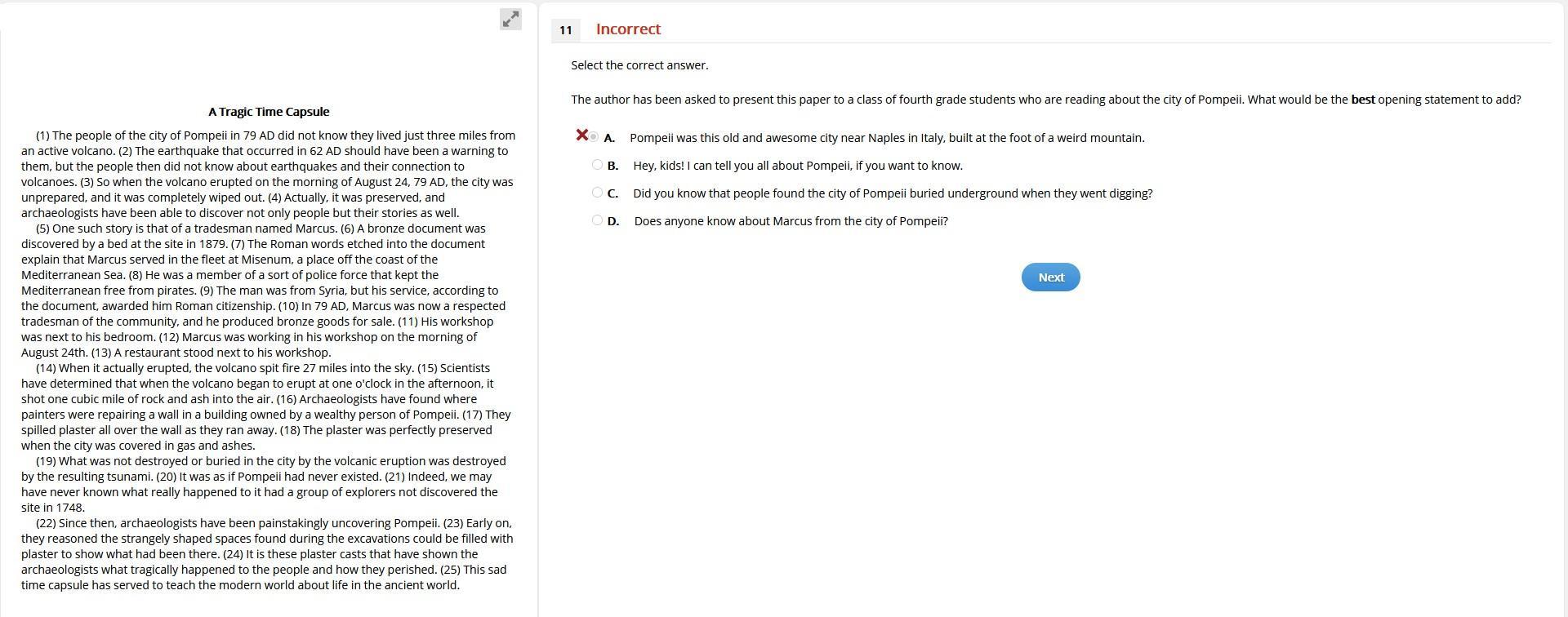This screenshot has width=1568, height=617.
Task: Click the red 'Incorrect' status label
Action: 628,29
